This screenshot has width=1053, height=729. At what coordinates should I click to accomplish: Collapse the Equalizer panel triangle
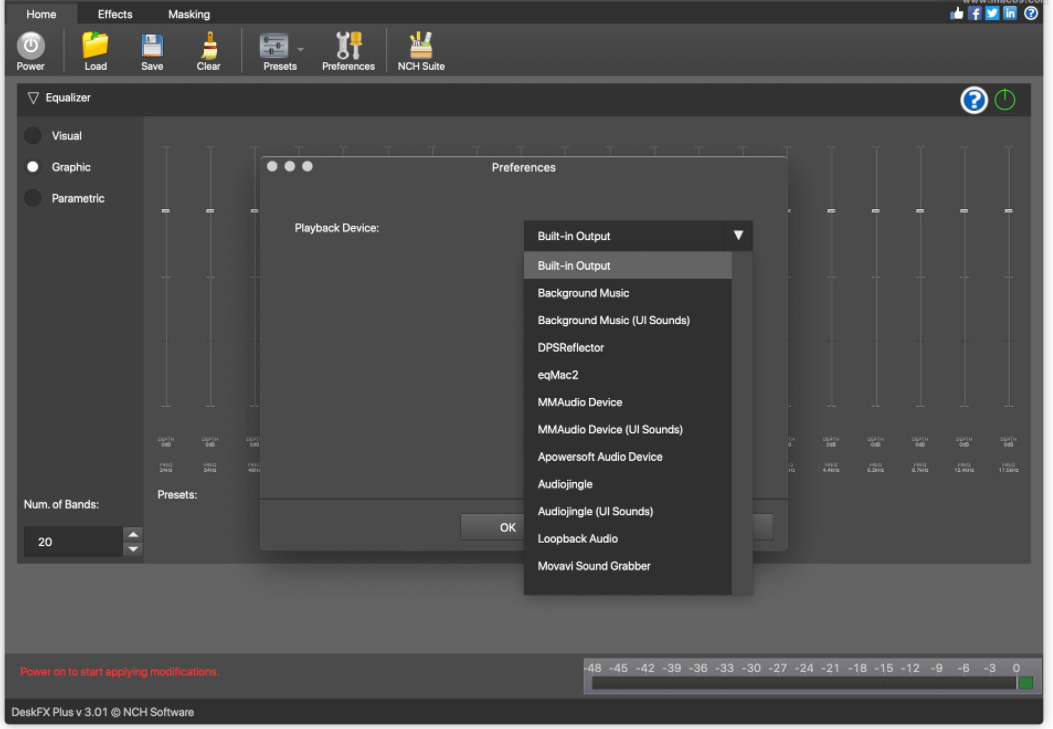(33, 98)
